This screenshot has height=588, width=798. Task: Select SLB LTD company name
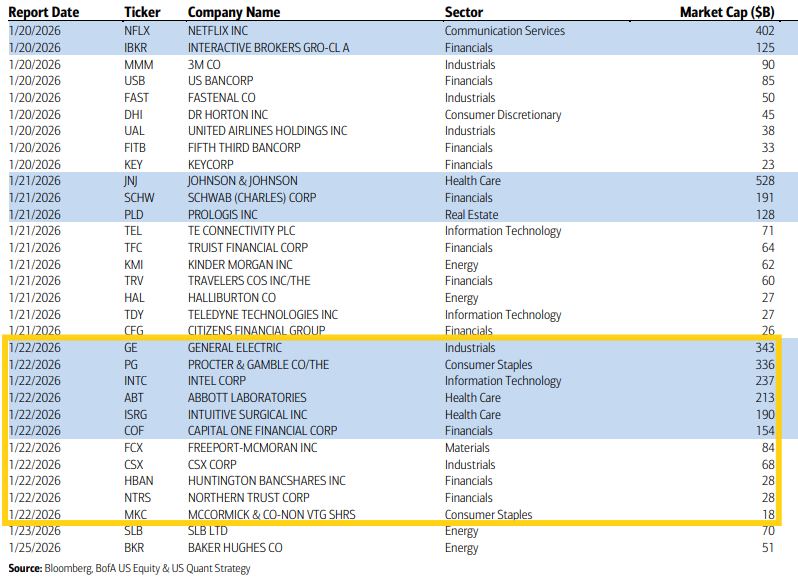tap(208, 531)
